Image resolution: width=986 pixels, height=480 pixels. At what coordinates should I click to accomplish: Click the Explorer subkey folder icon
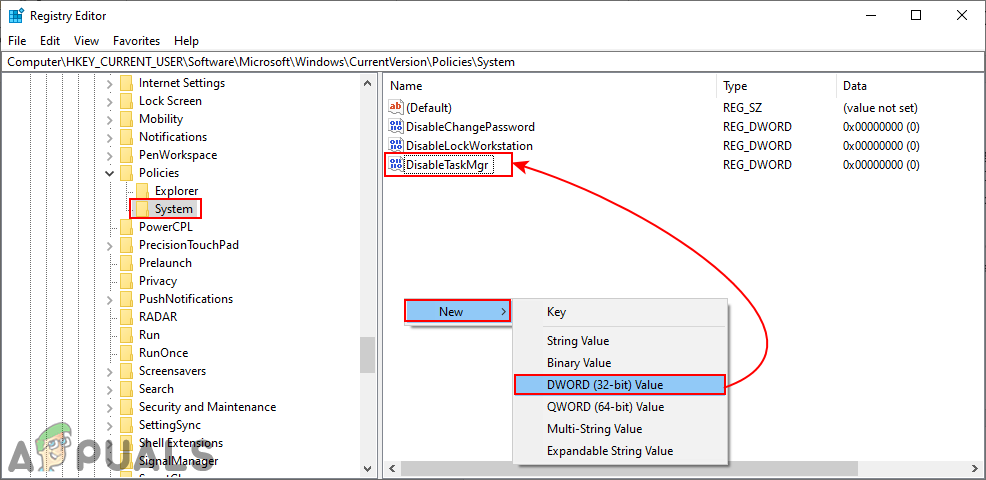click(x=143, y=191)
